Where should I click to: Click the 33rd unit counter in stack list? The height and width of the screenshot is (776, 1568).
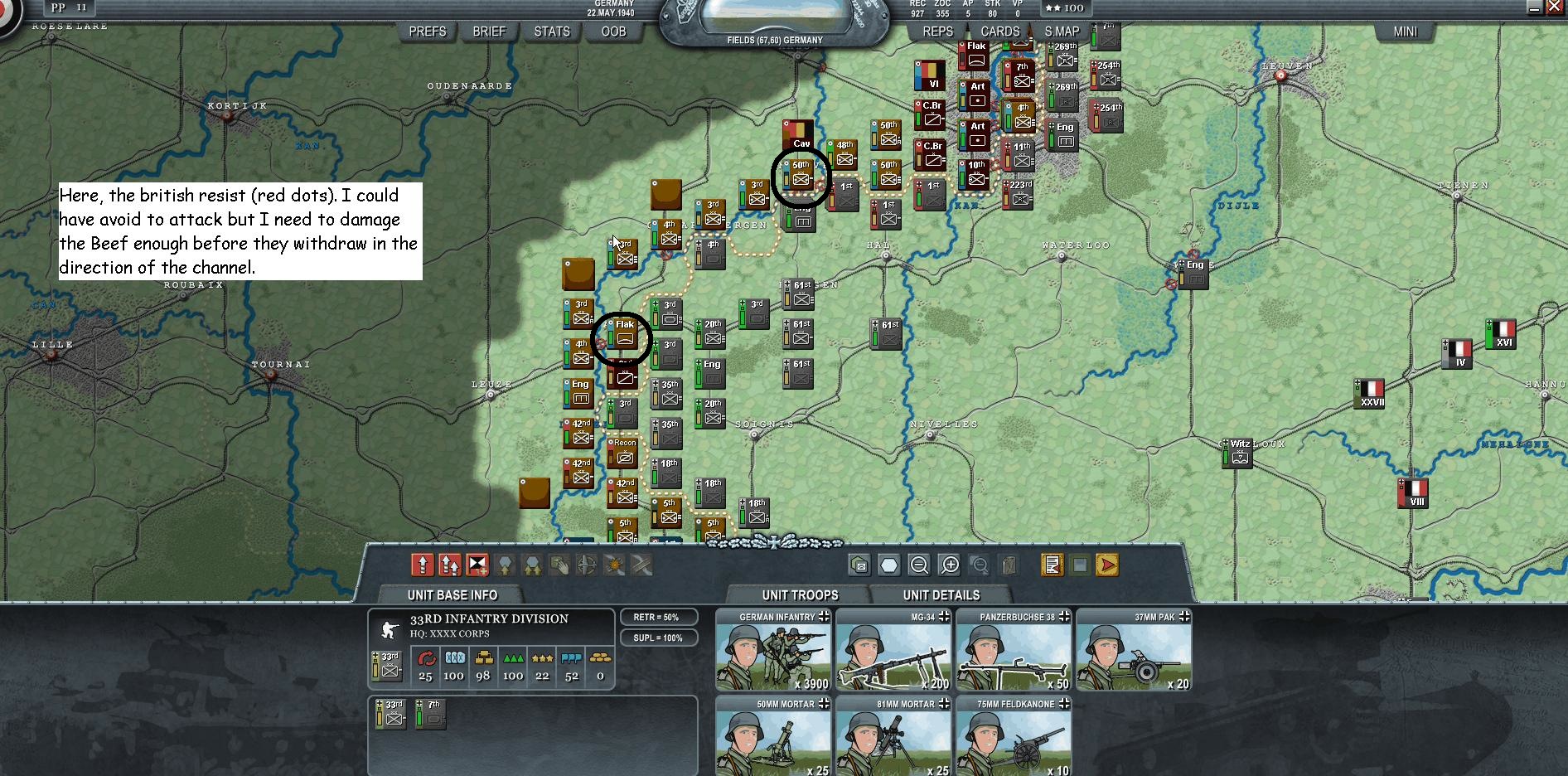[390, 714]
